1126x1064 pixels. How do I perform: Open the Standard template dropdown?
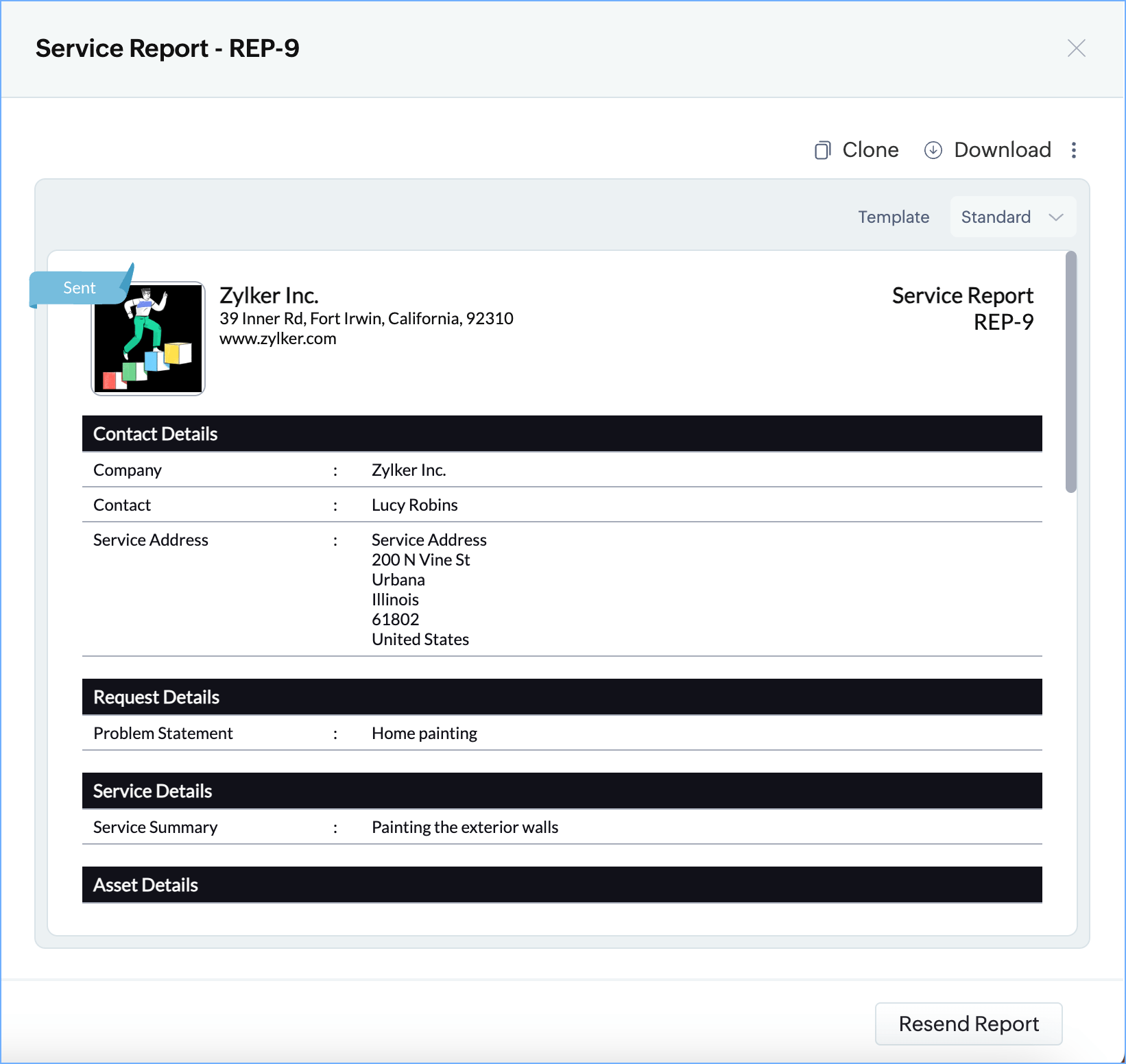pyautogui.click(x=1012, y=217)
